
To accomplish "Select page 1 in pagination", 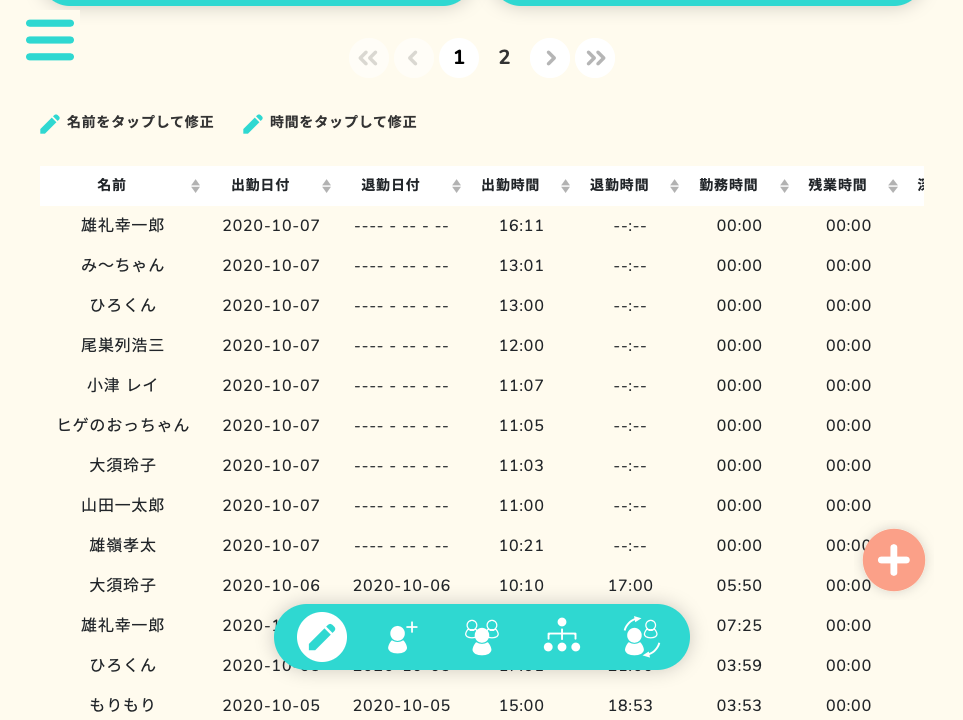I will pos(459,58).
